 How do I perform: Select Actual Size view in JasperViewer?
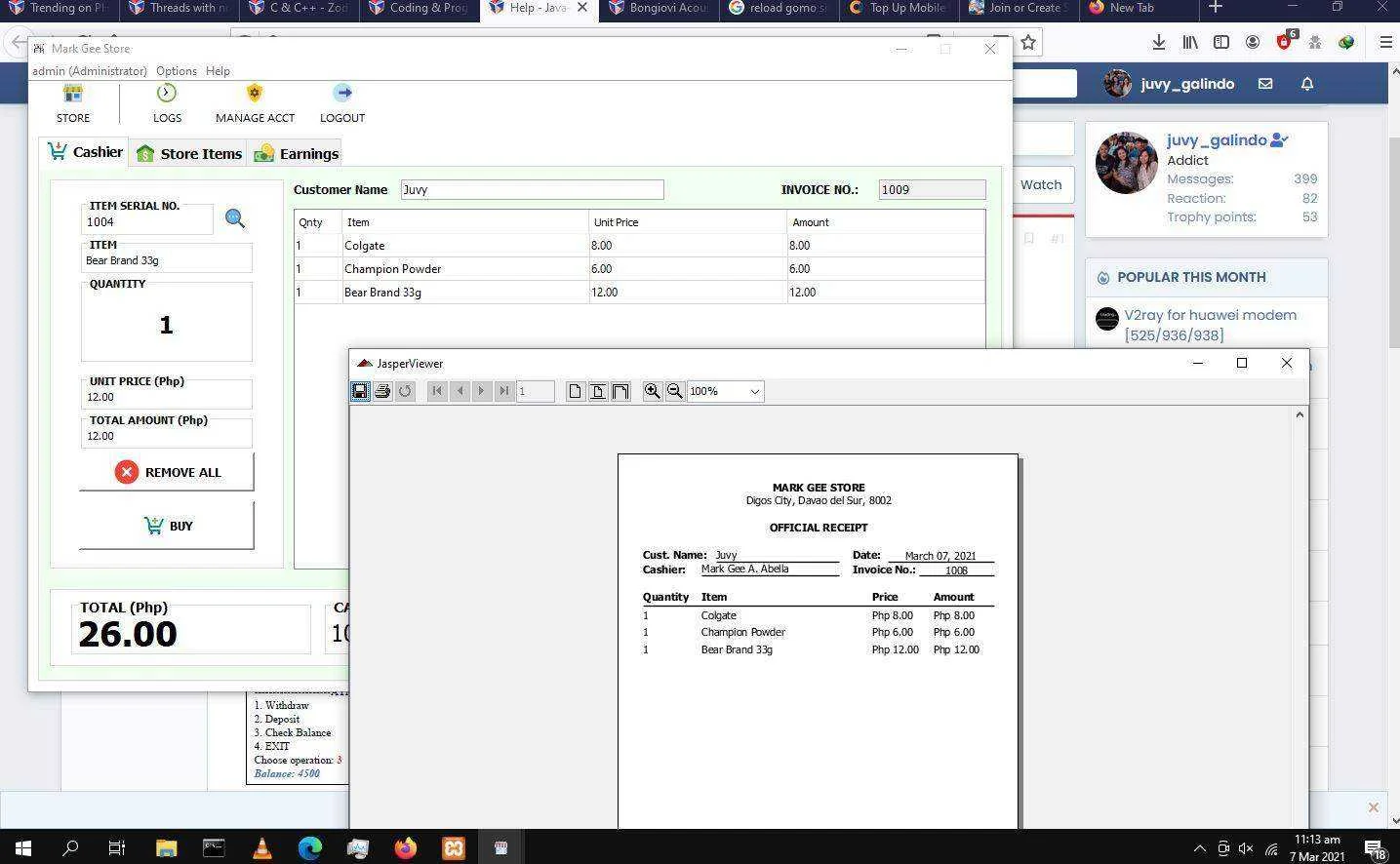575,391
